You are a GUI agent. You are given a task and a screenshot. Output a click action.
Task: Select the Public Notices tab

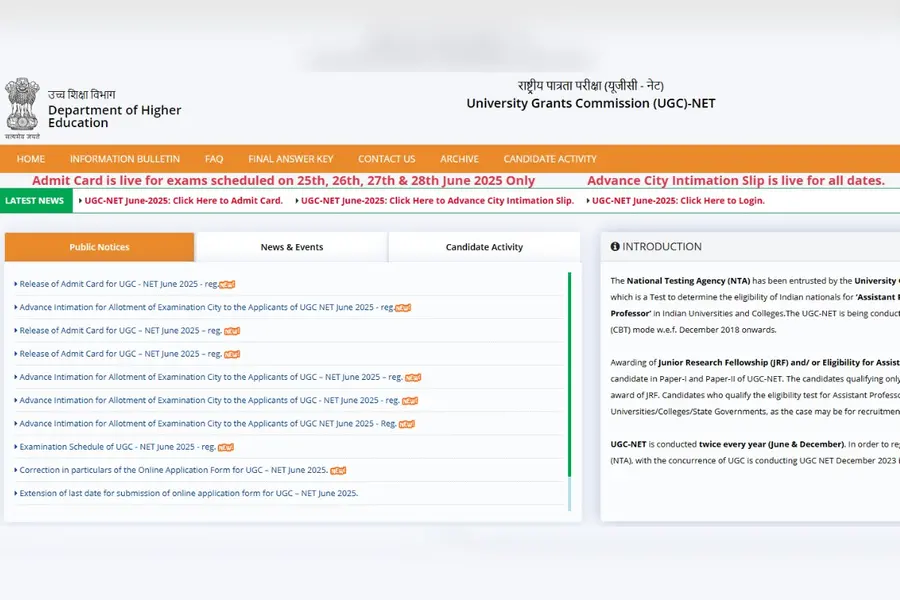(x=98, y=246)
